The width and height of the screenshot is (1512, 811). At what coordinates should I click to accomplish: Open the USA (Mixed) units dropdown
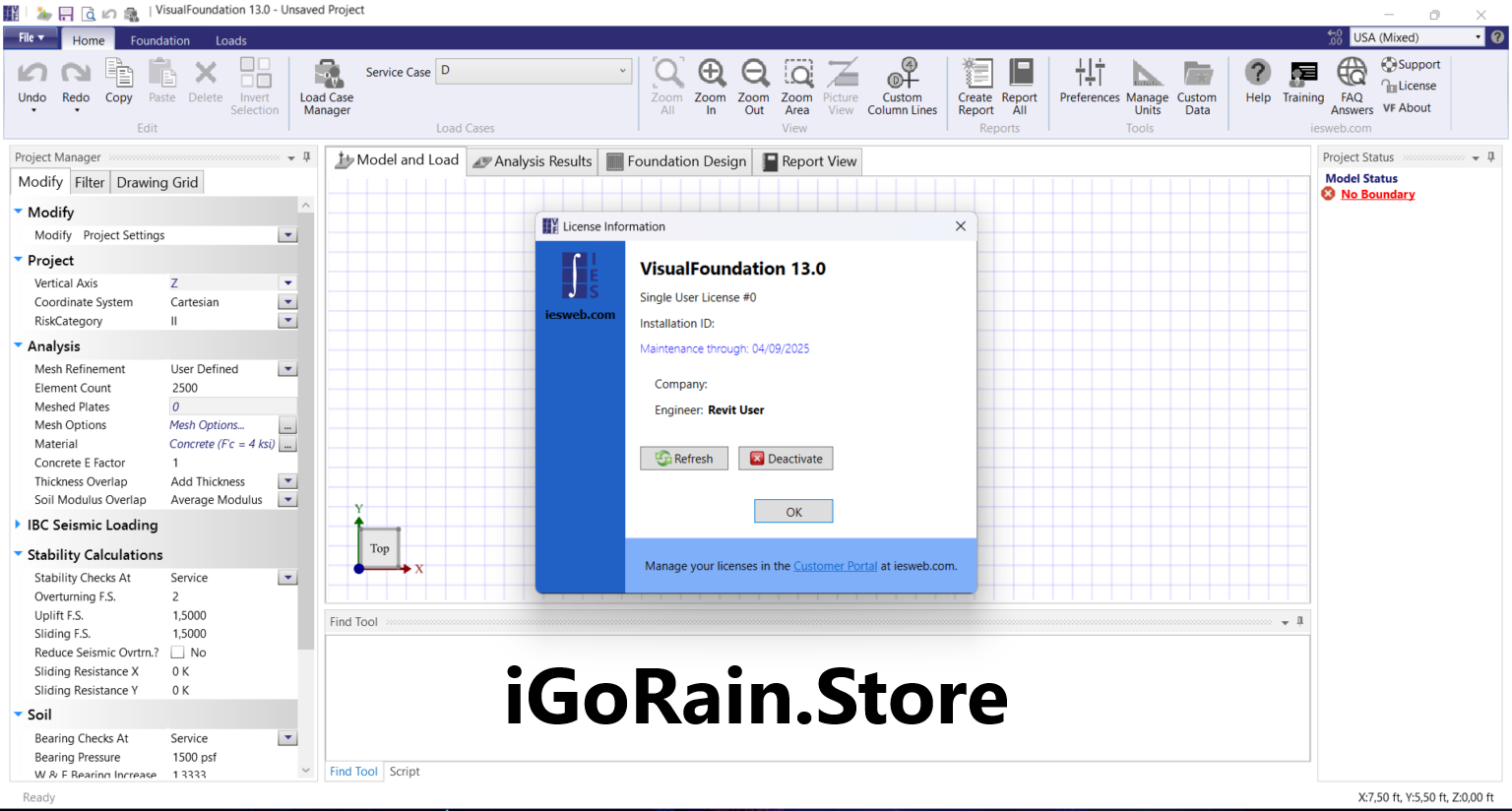tap(1478, 37)
